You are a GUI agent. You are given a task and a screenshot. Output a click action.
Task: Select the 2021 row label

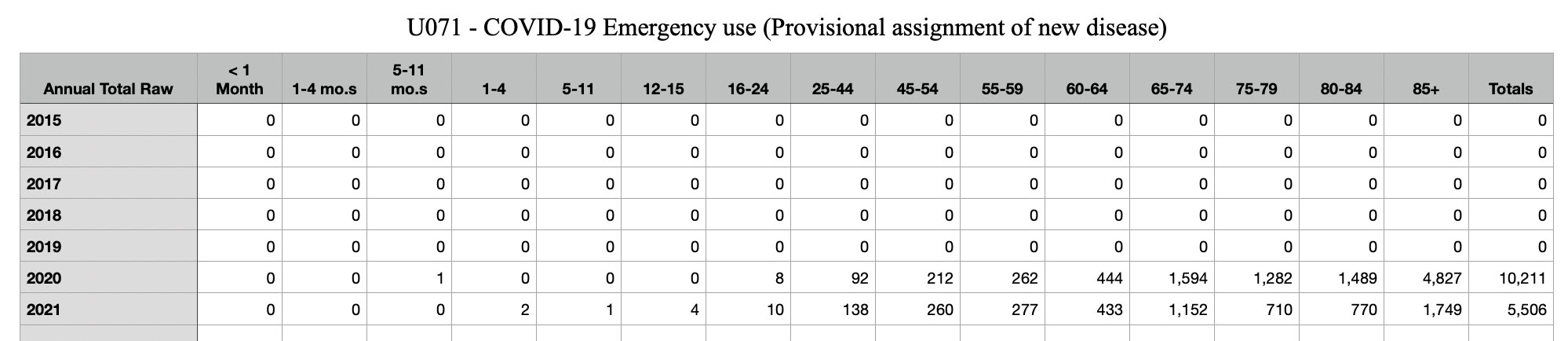click(108, 310)
